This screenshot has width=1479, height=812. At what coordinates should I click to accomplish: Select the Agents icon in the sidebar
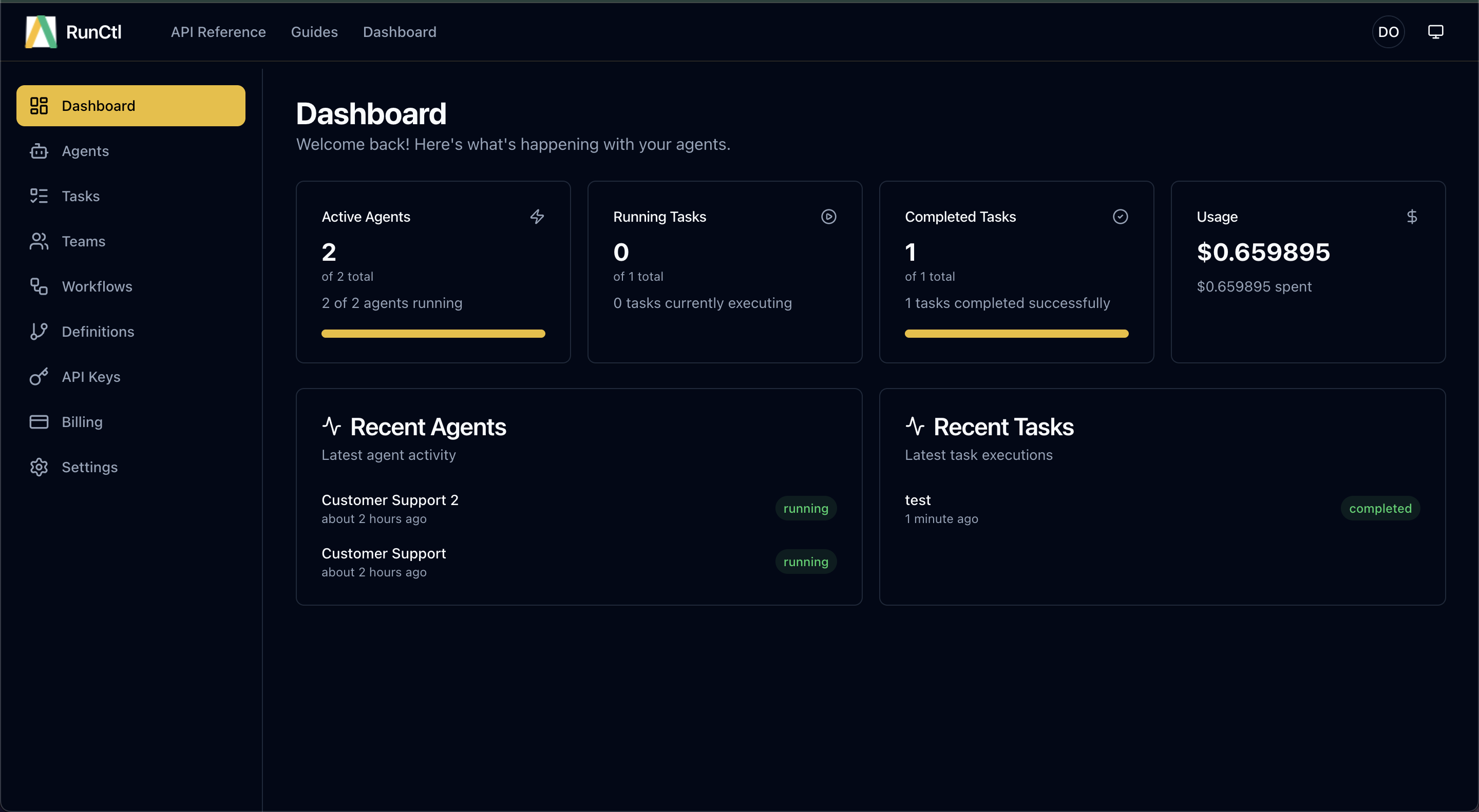click(x=39, y=151)
